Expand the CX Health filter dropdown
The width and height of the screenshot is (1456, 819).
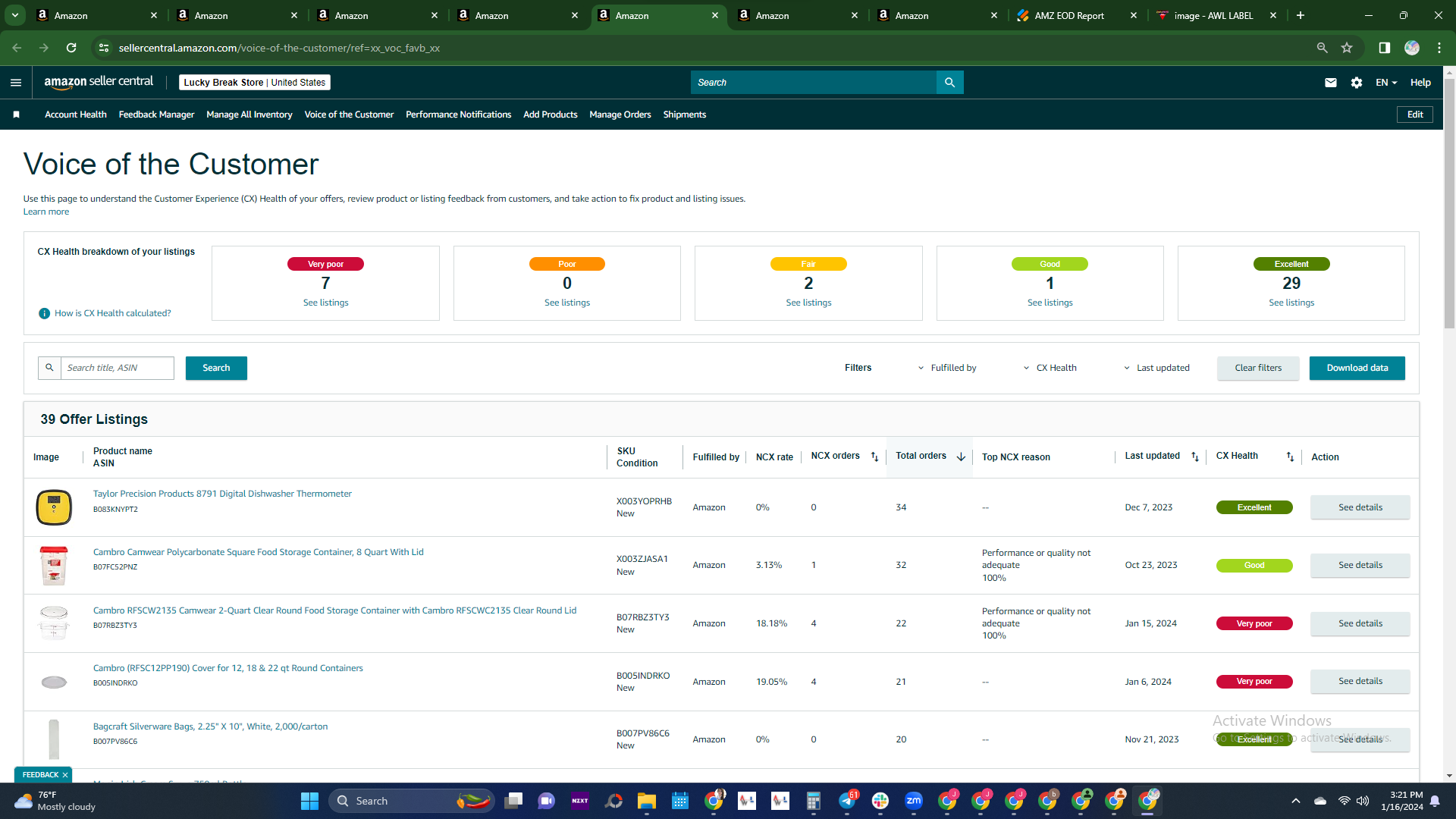(1050, 368)
